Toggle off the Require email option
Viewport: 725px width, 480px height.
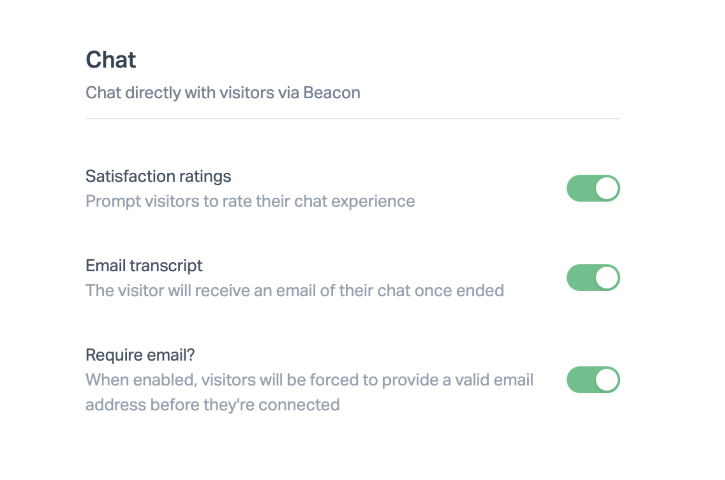point(593,380)
